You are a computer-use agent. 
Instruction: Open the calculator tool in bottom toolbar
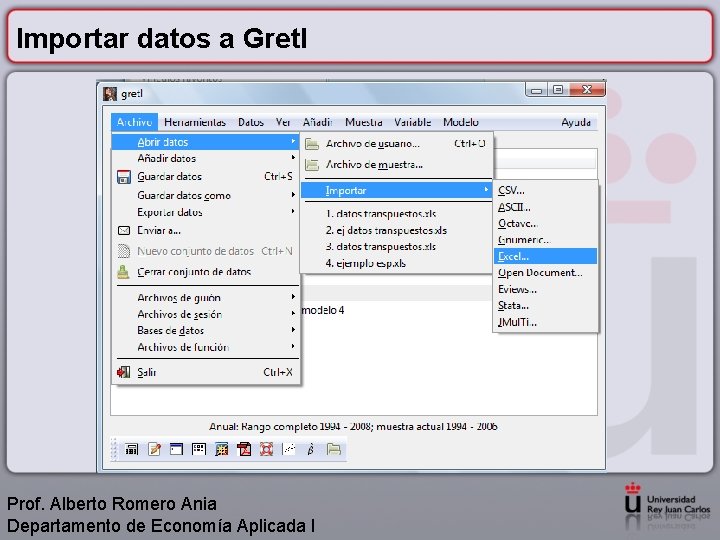(132, 449)
